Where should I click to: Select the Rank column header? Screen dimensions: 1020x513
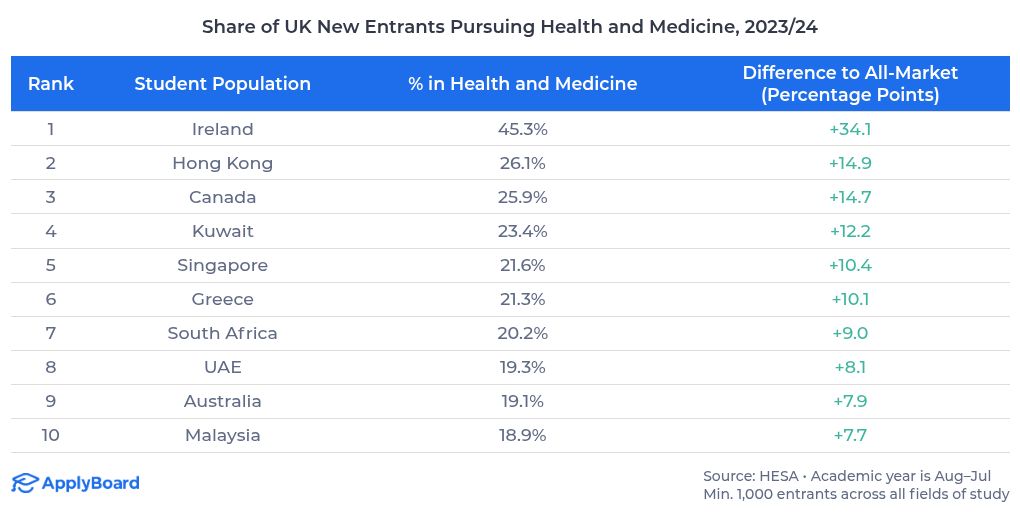51,84
